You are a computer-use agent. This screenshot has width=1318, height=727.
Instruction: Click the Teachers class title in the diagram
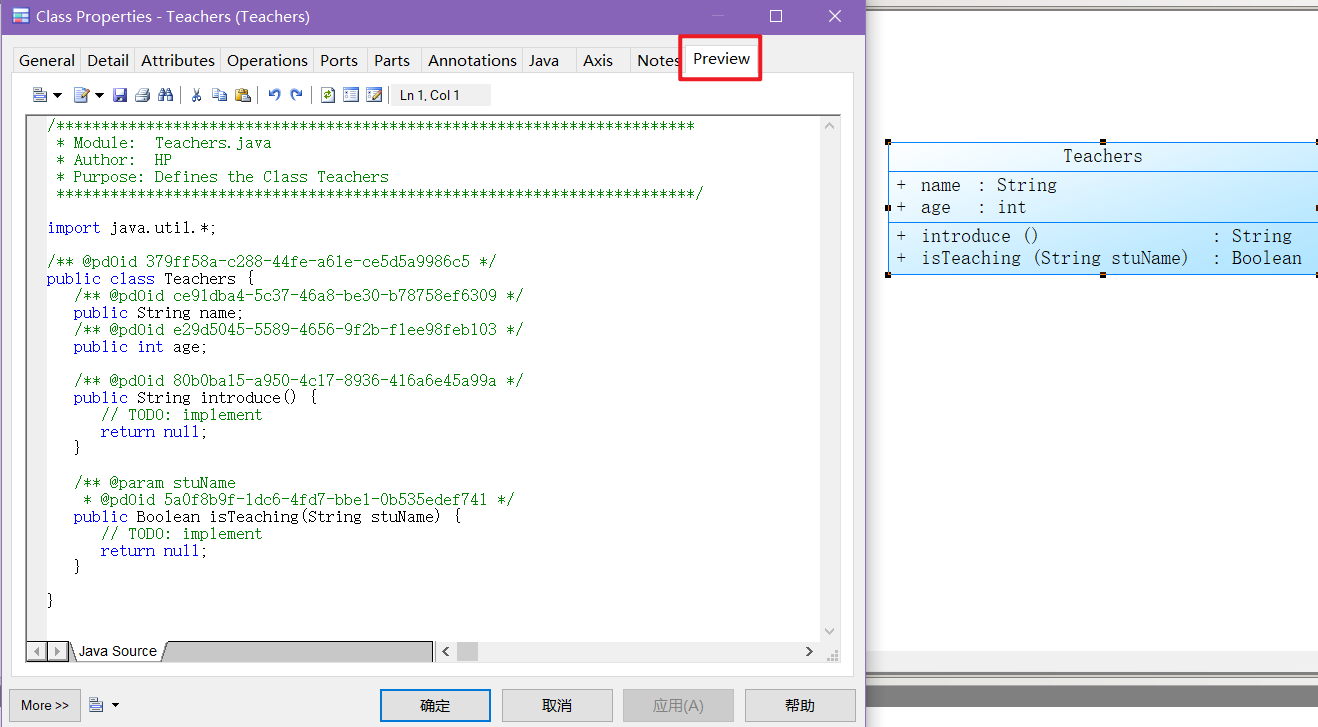coord(1102,156)
